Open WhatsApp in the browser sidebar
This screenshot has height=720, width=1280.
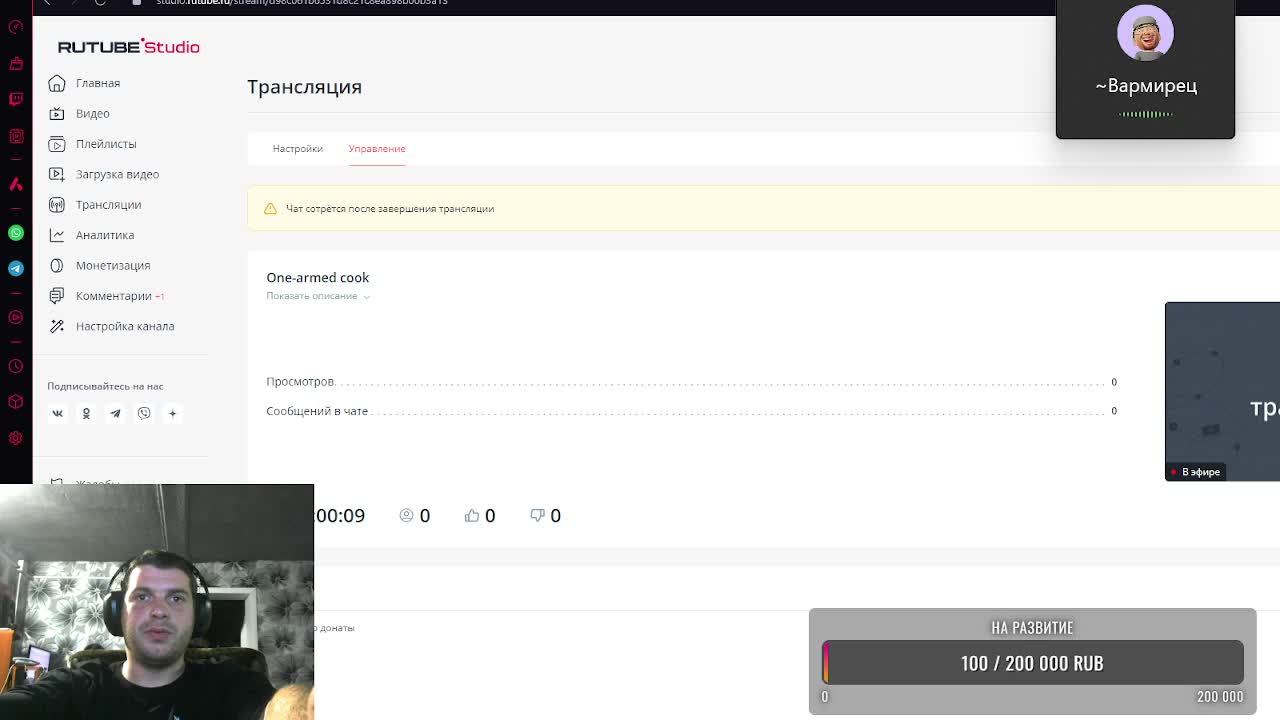point(16,233)
